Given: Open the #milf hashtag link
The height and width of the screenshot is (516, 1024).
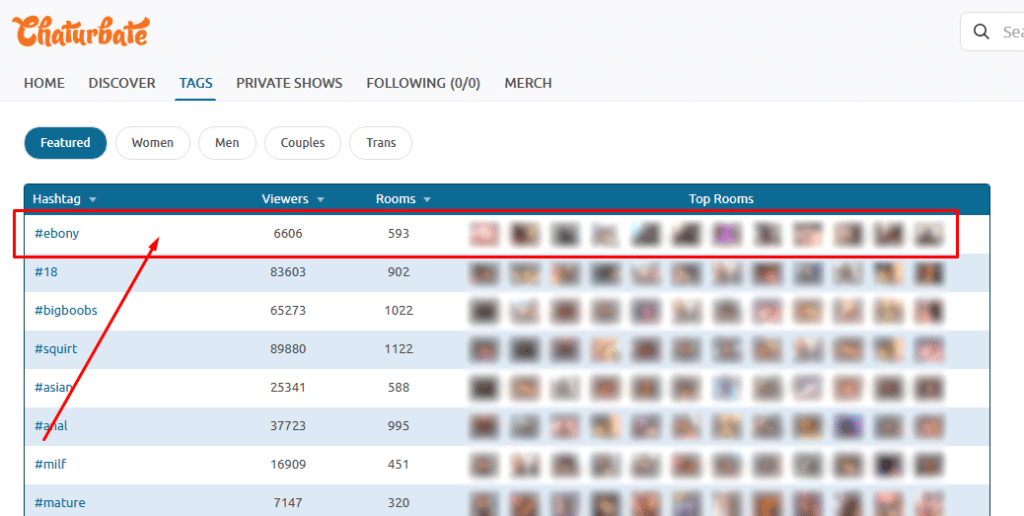Looking at the screenshot, I should (50, 464).
